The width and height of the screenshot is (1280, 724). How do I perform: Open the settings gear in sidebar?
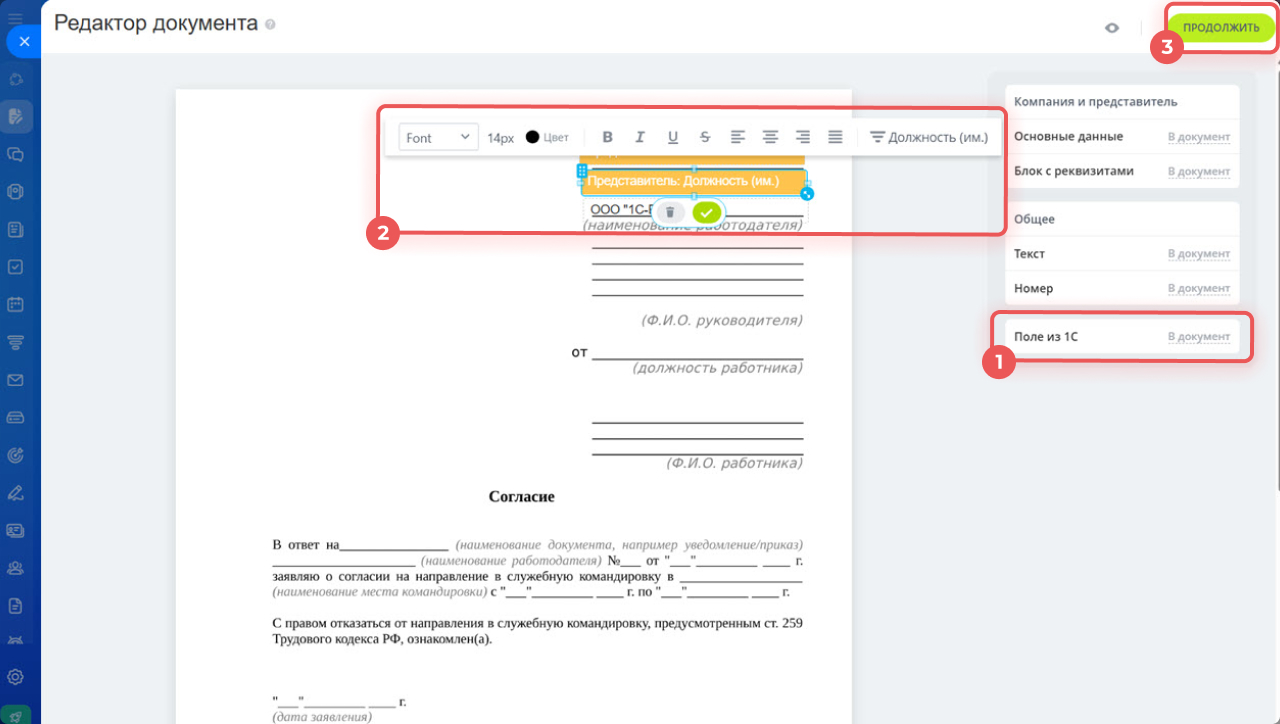pyautogui.click(x=16, y=678)
